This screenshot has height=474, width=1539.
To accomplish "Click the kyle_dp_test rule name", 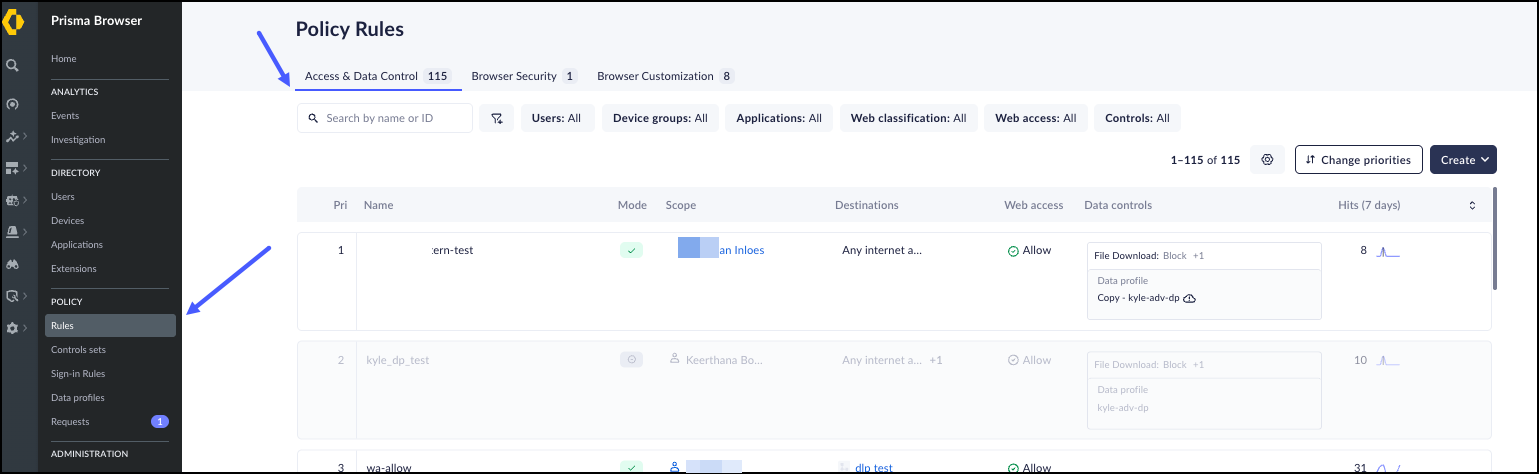I will tap(397, 360).
